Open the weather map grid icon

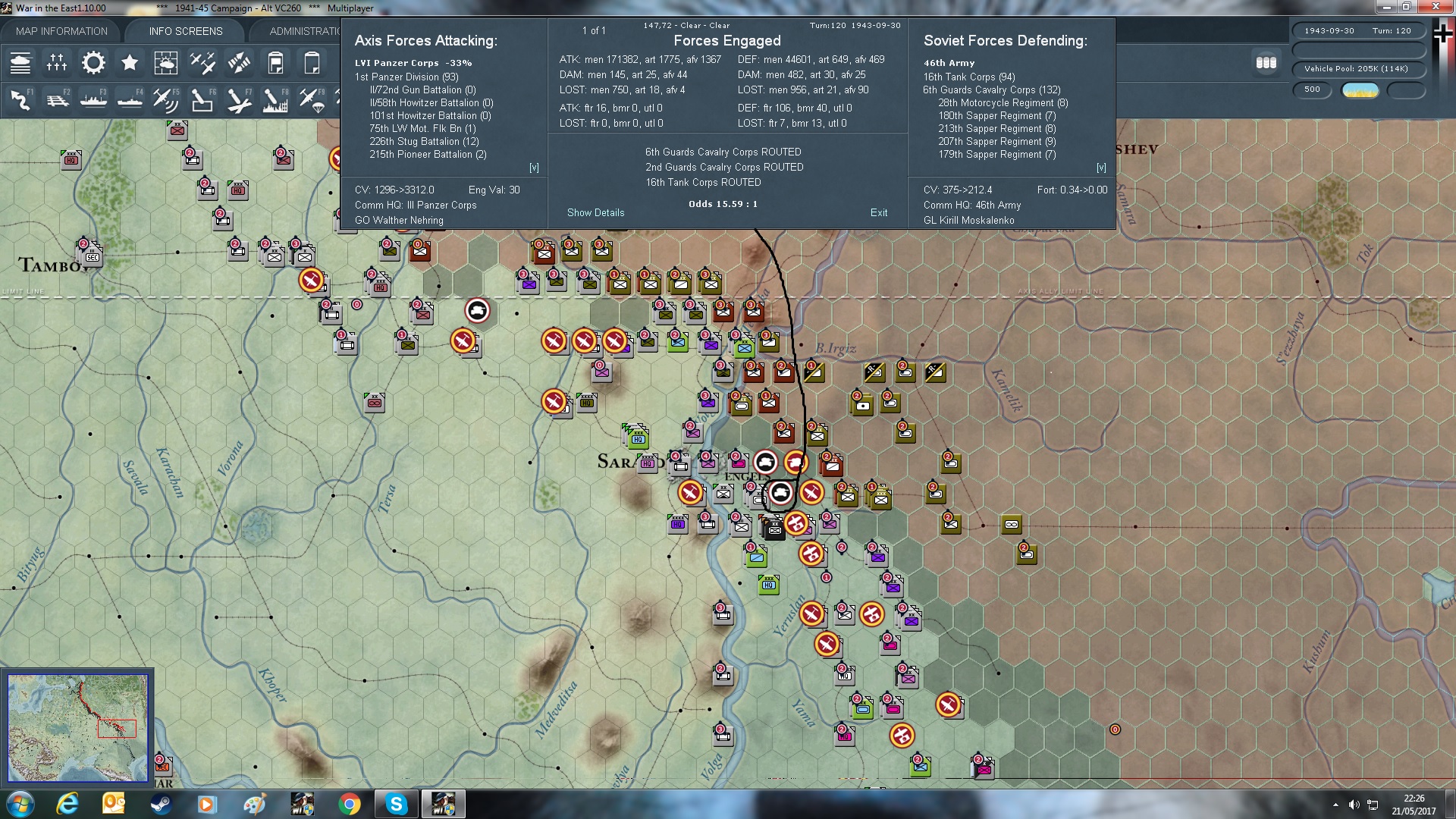(x=166, y=63)
